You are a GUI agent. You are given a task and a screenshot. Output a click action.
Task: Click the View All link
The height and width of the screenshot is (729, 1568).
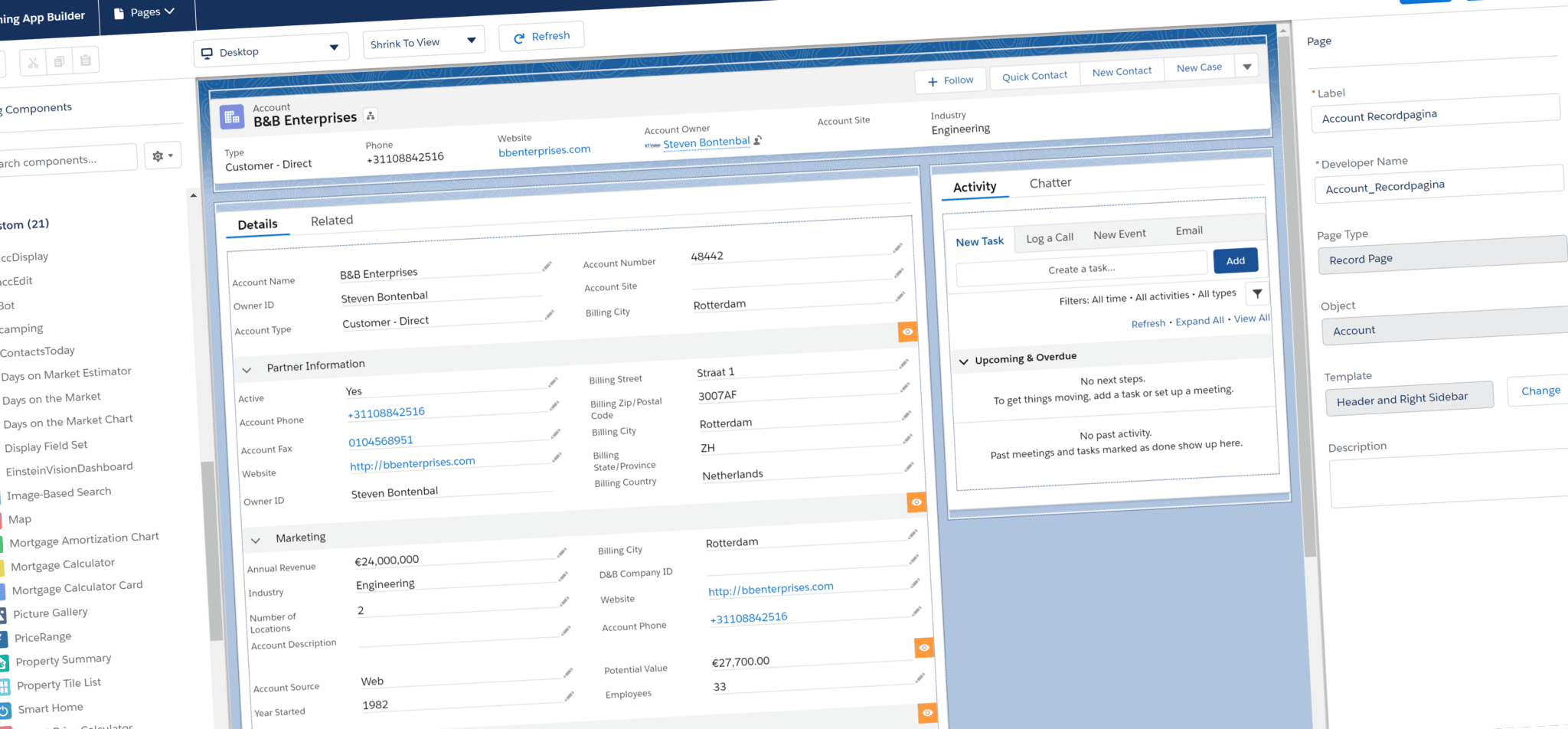1252,319
